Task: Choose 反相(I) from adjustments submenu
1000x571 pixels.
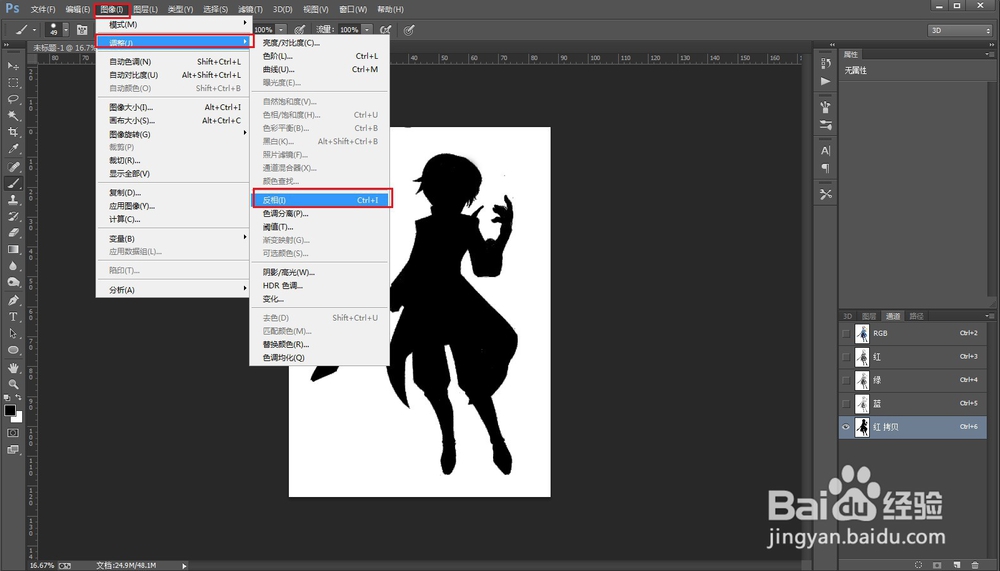Action: pyautogui.click(x=320, y=200)
